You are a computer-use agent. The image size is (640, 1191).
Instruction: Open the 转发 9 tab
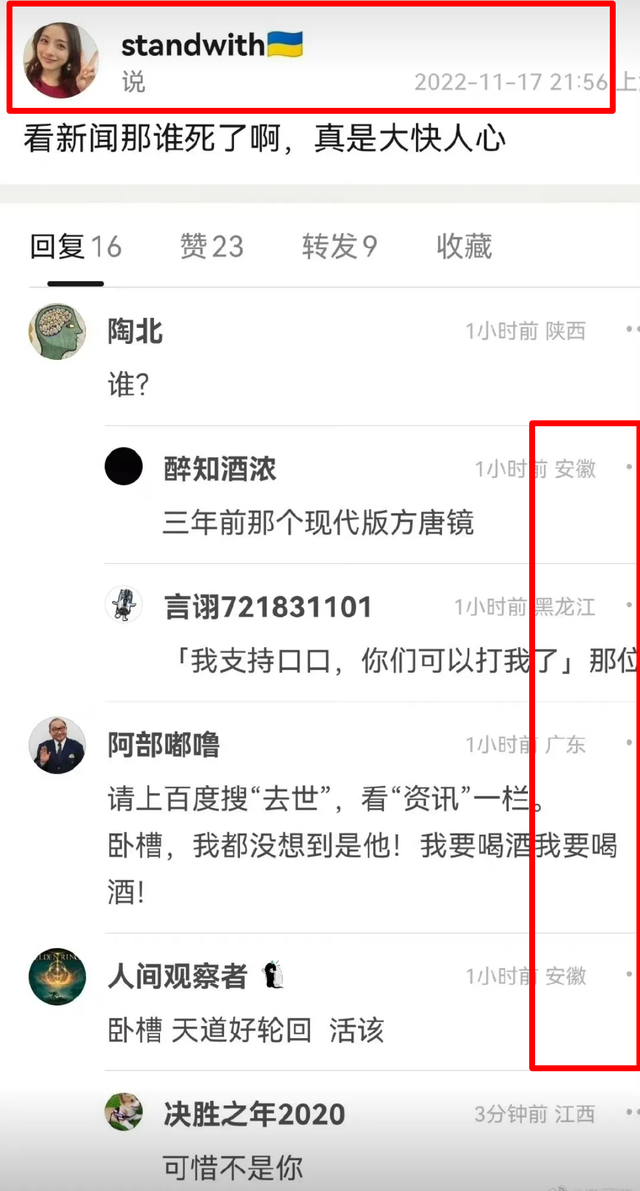pos(339,247)
